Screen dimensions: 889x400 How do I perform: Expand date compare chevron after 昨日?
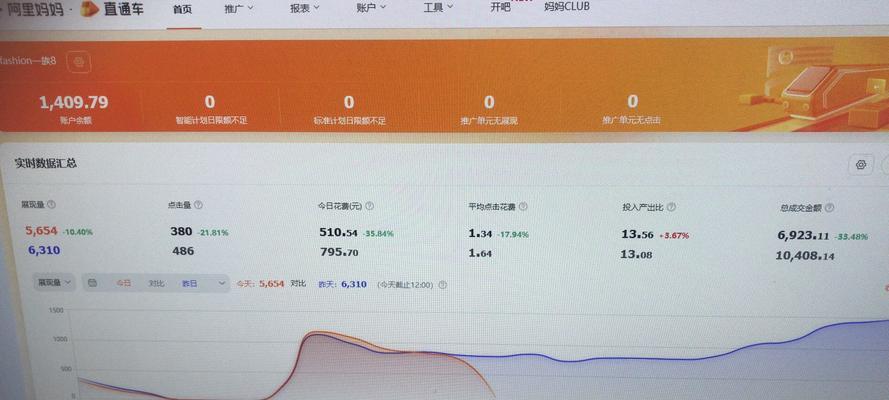221,283
